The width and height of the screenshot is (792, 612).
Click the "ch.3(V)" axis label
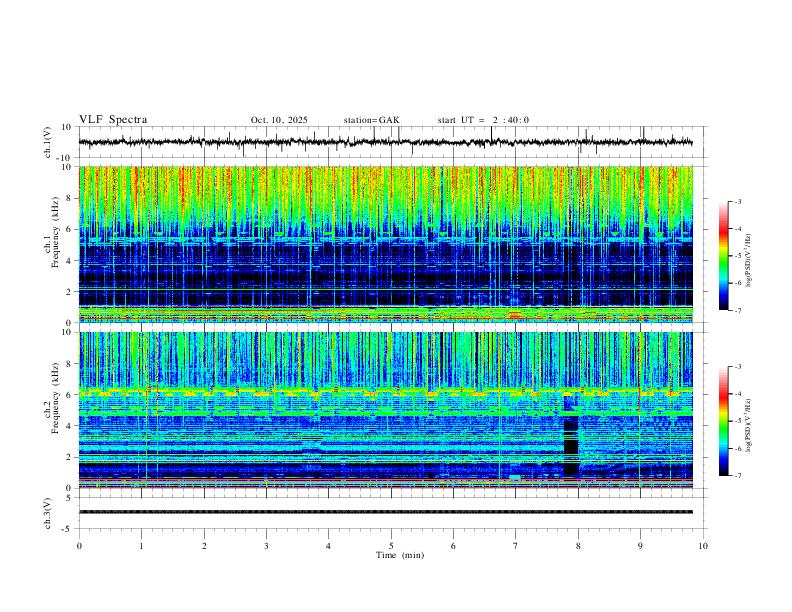[48, 513]
